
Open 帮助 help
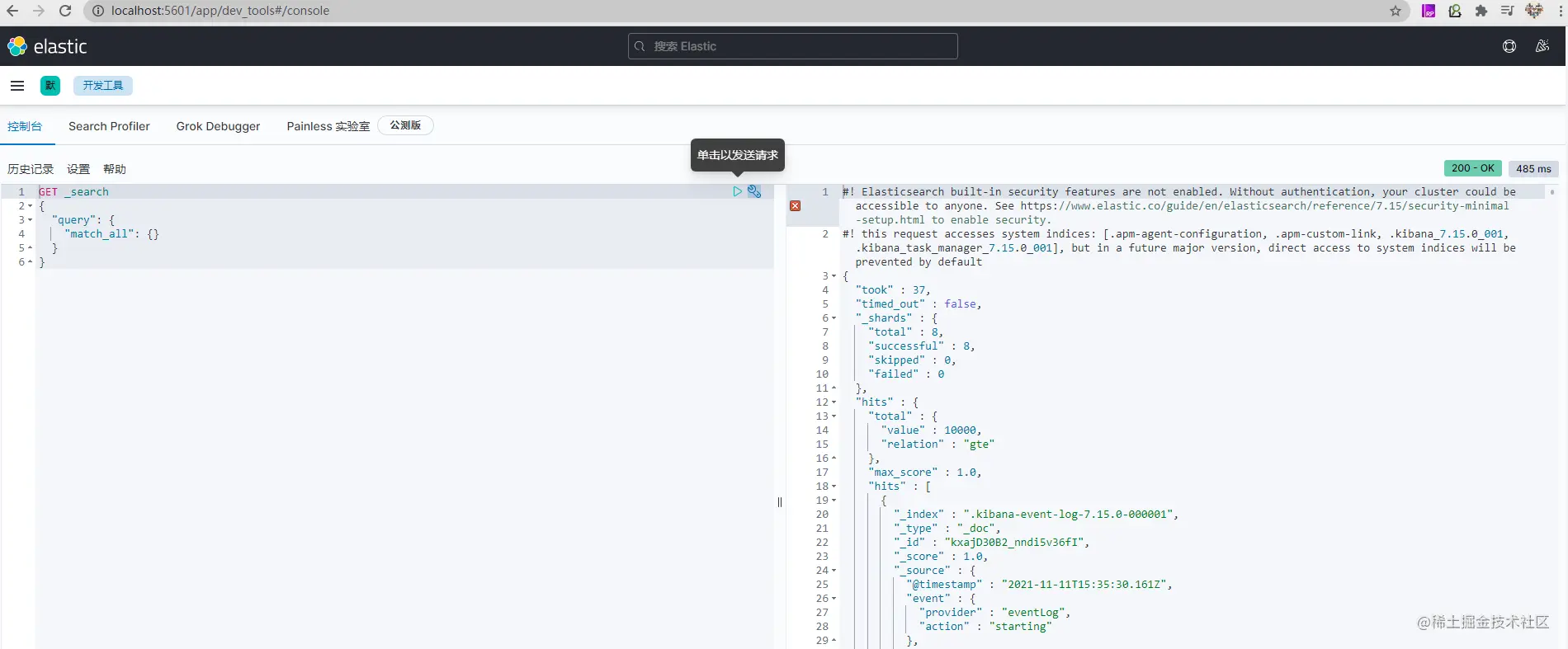(x=115, y=169)
